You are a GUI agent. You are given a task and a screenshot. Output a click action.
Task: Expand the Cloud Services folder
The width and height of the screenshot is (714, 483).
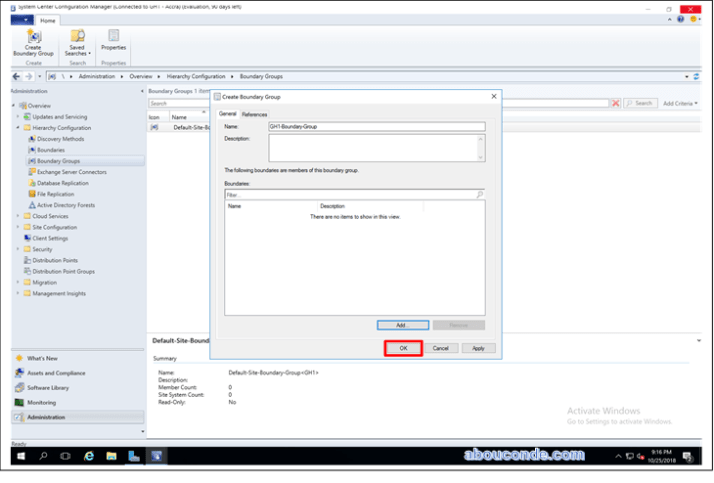pos(17,216)
